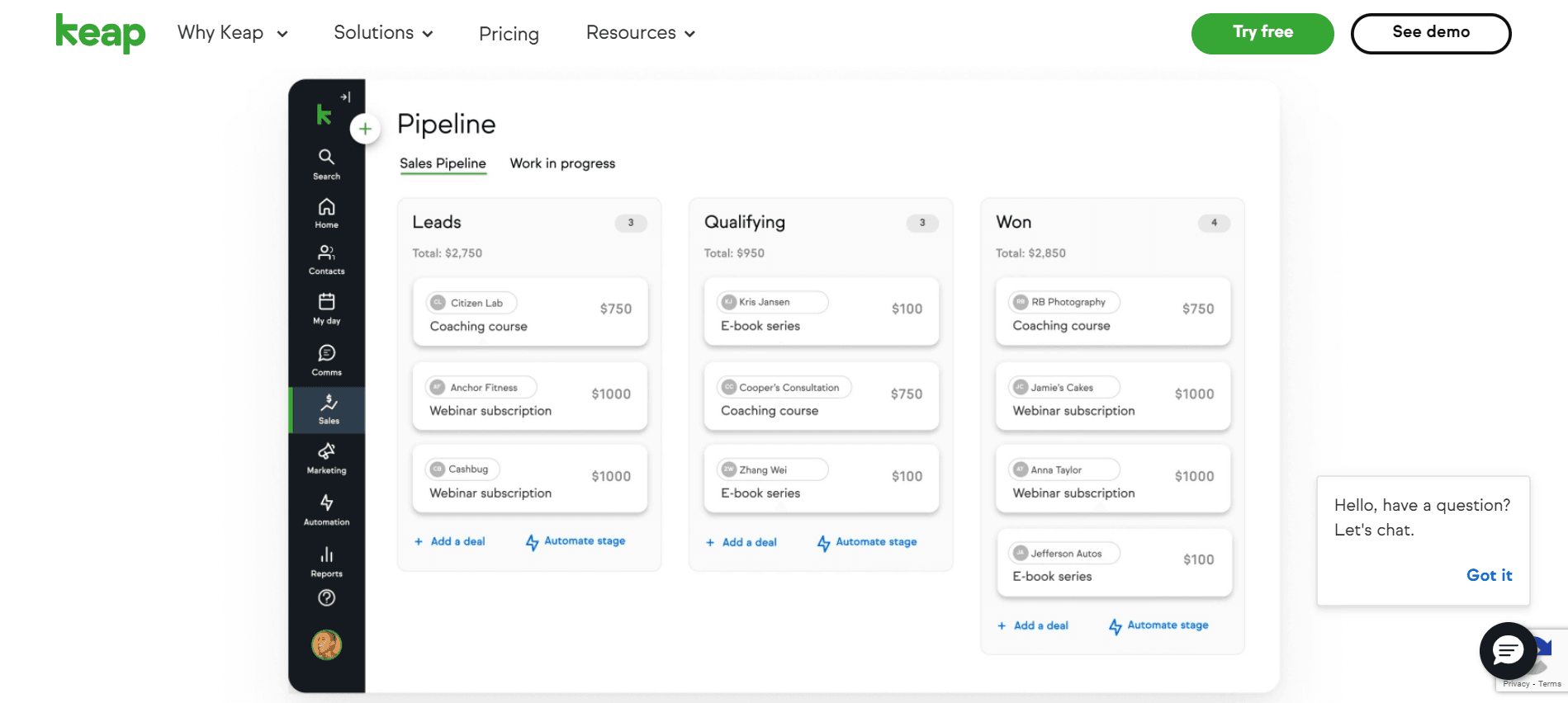Open the chat bubble widget

pyautogui.click(x=1508, y=651)
